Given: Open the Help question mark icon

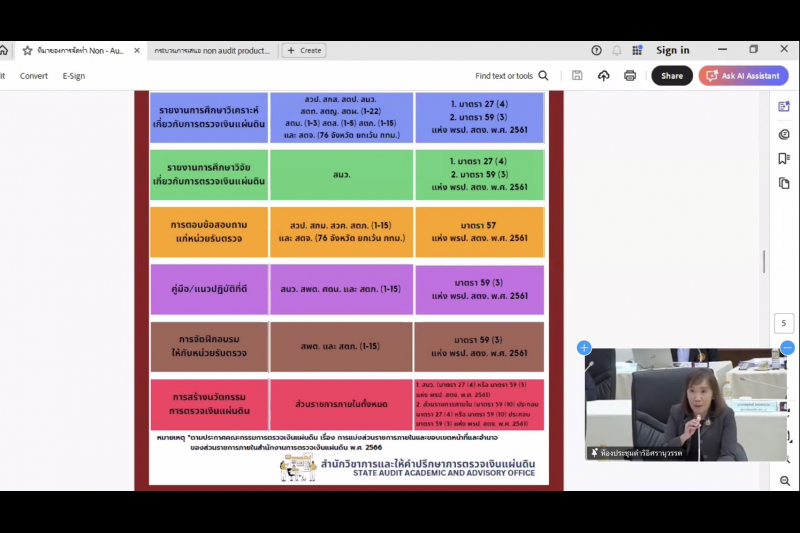Looking at the screenshot, I should click(x=597, y=50).
